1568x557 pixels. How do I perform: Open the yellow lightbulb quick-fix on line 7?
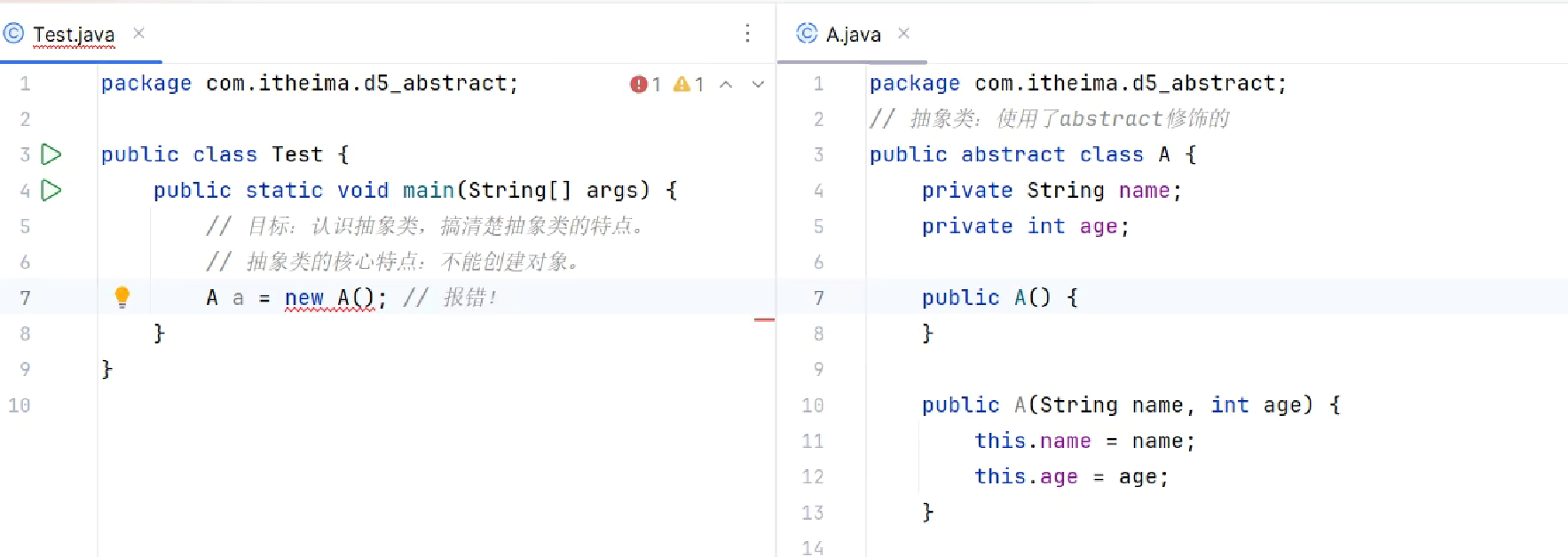pos(122,297)
